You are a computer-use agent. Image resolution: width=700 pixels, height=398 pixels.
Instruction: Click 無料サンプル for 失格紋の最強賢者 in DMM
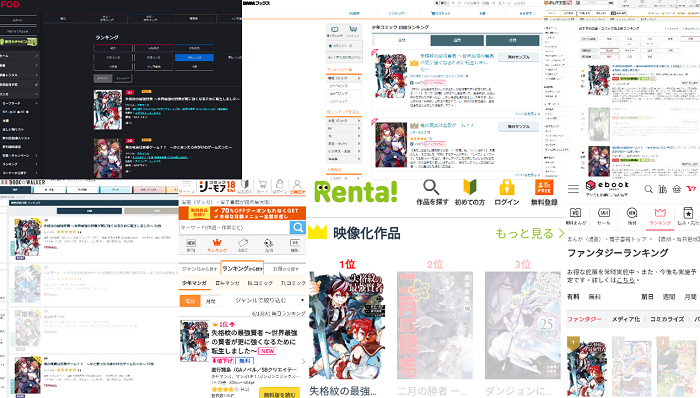pos(519,57)
